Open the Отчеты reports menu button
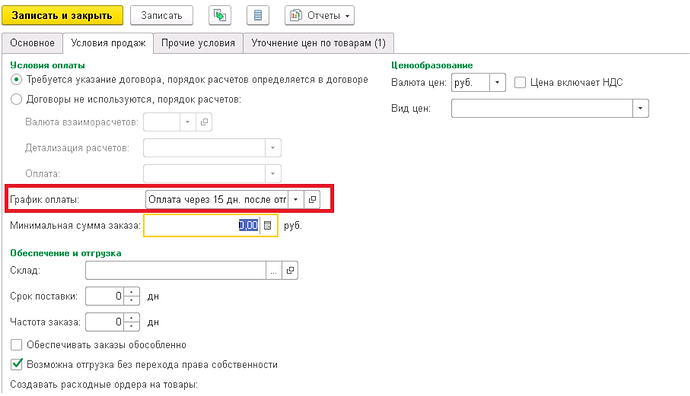 pos(319,15)
